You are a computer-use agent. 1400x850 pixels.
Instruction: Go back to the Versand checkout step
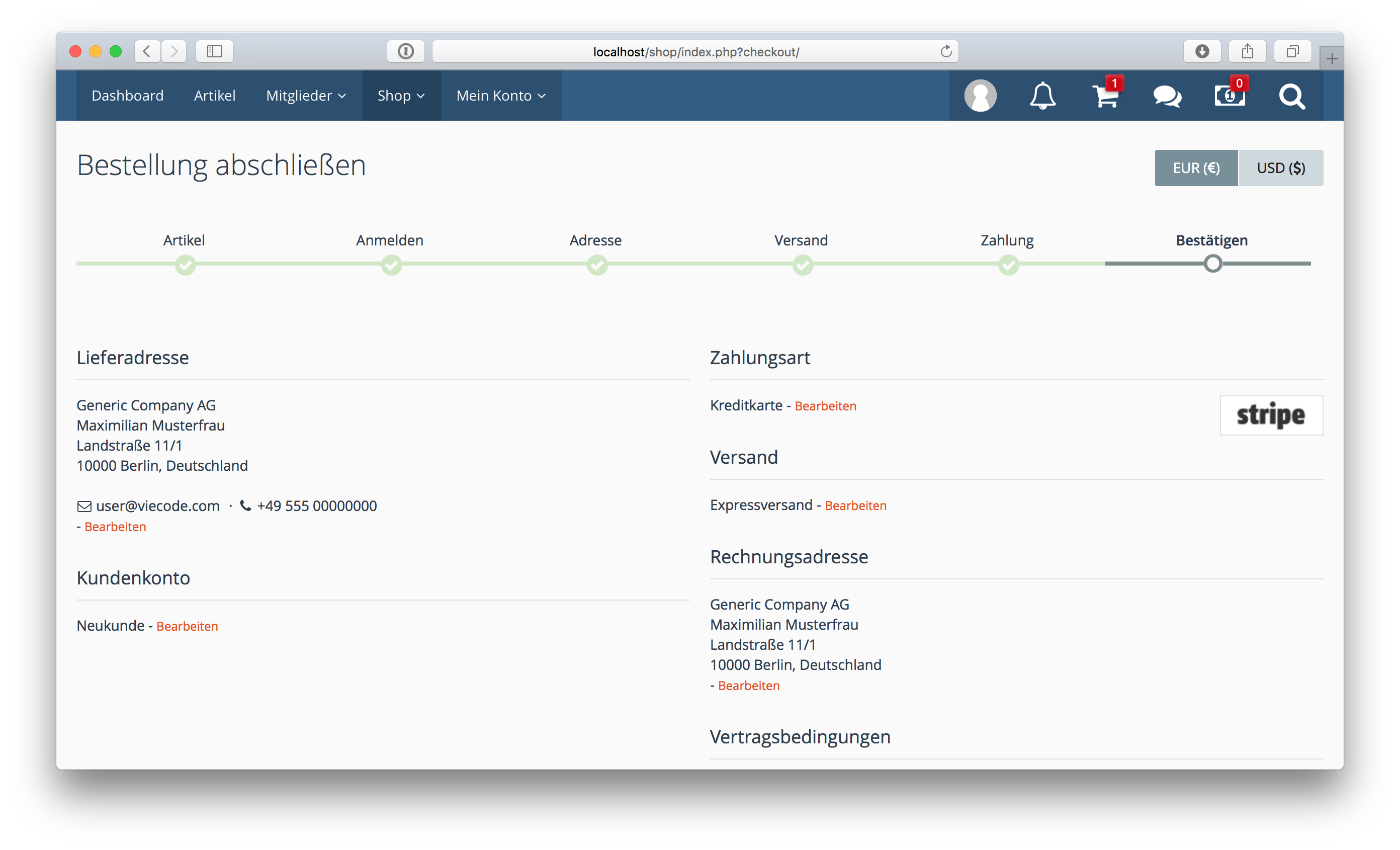click(802, 264)
